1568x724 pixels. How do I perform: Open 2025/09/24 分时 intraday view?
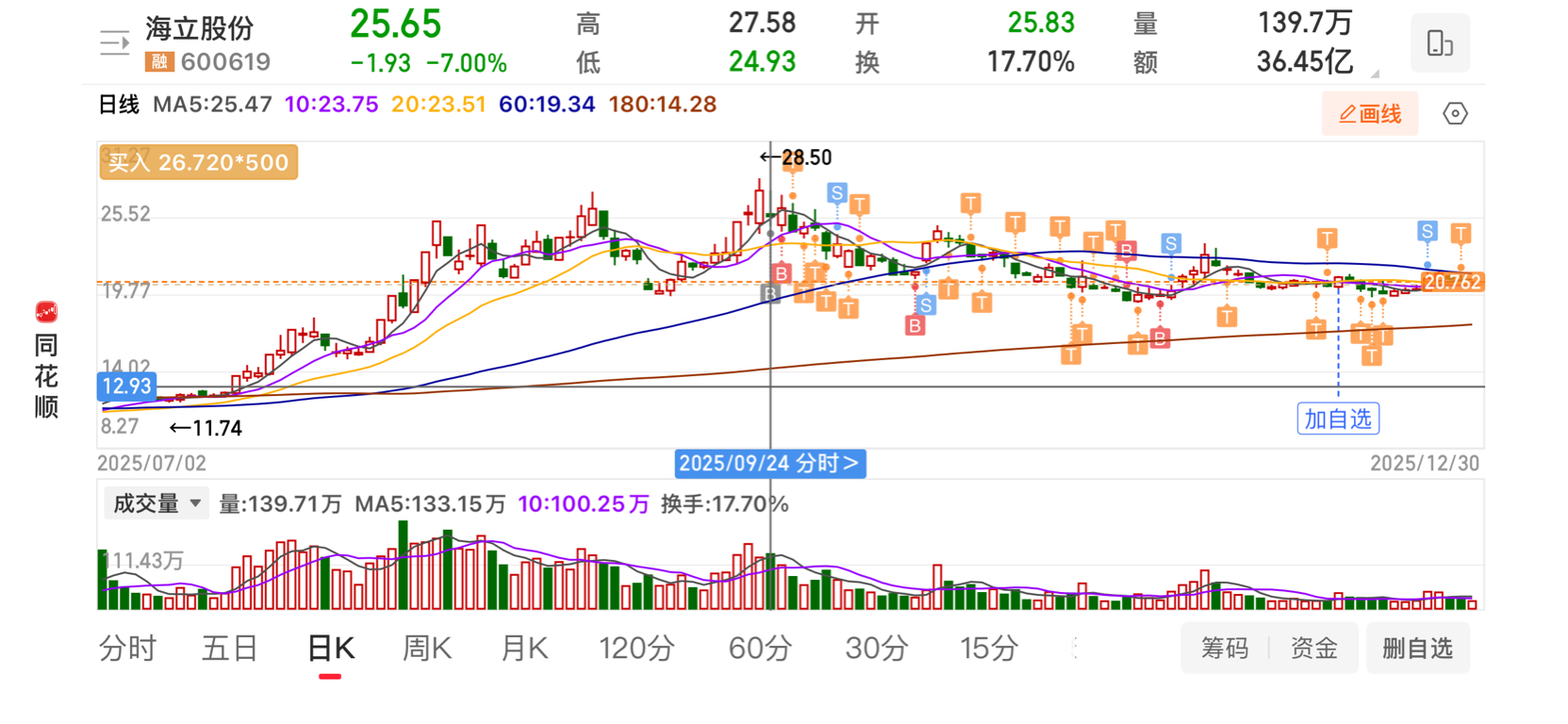tap(770, 463)
